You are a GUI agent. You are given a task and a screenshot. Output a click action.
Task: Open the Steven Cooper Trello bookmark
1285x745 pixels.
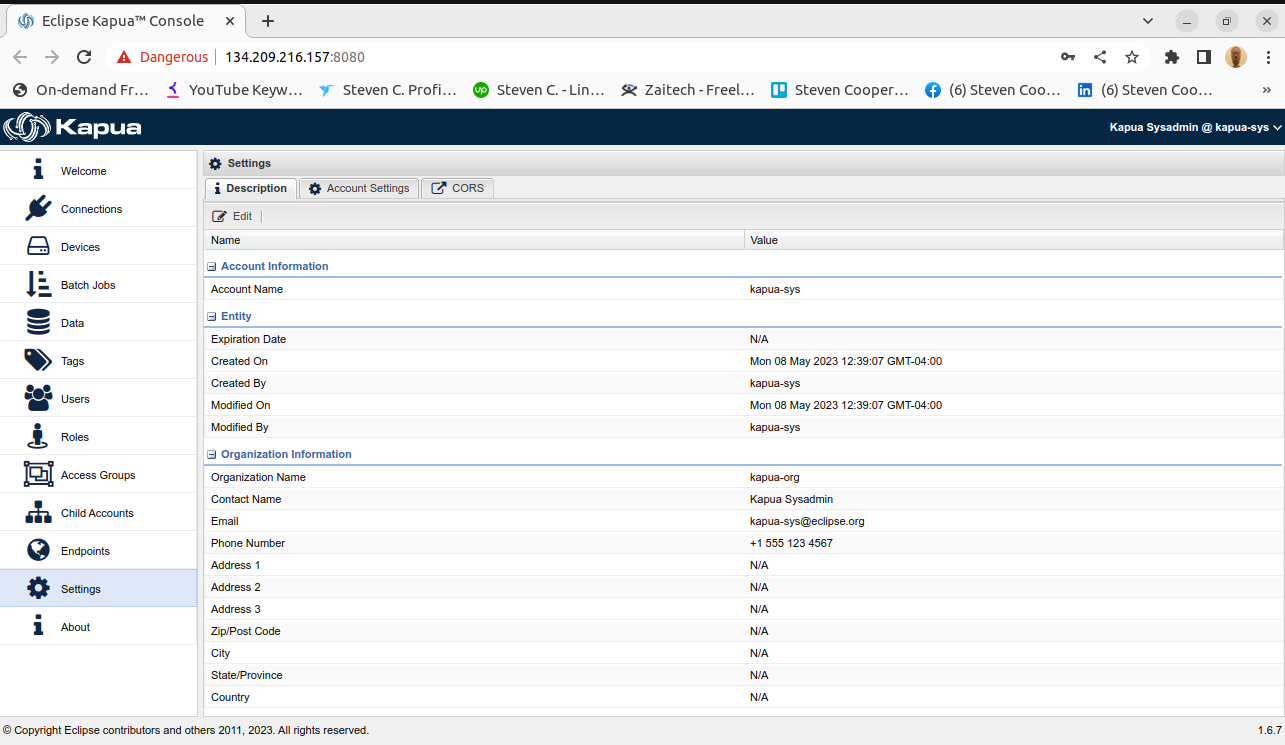pyautogui.click(x=840, y=90)
